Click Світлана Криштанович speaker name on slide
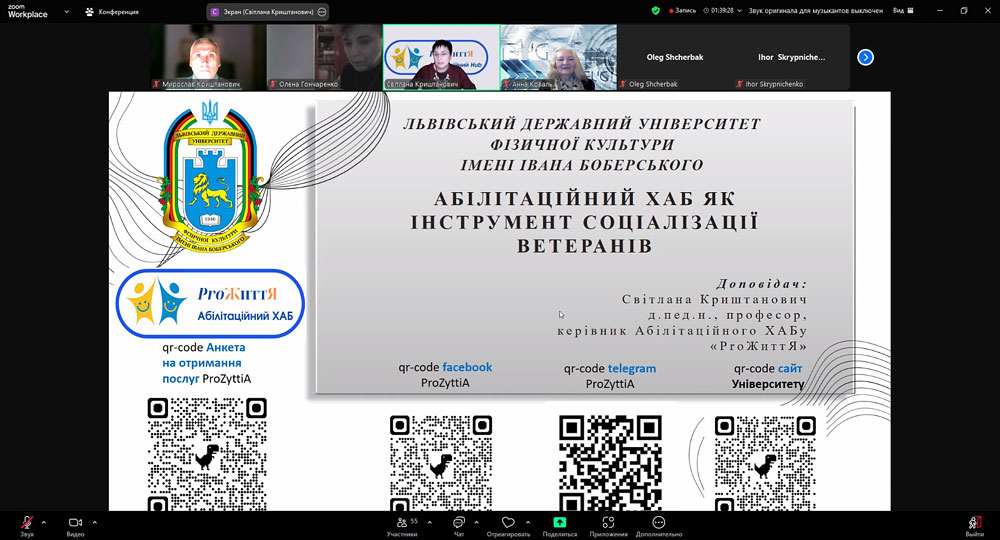The image size is (1000, 540). [714, 299]
